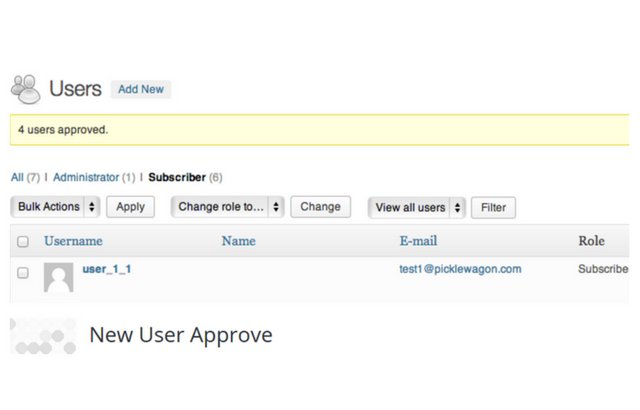Open the View all users dropdown
The image size is (640, 410).
(x=416, y=208)
